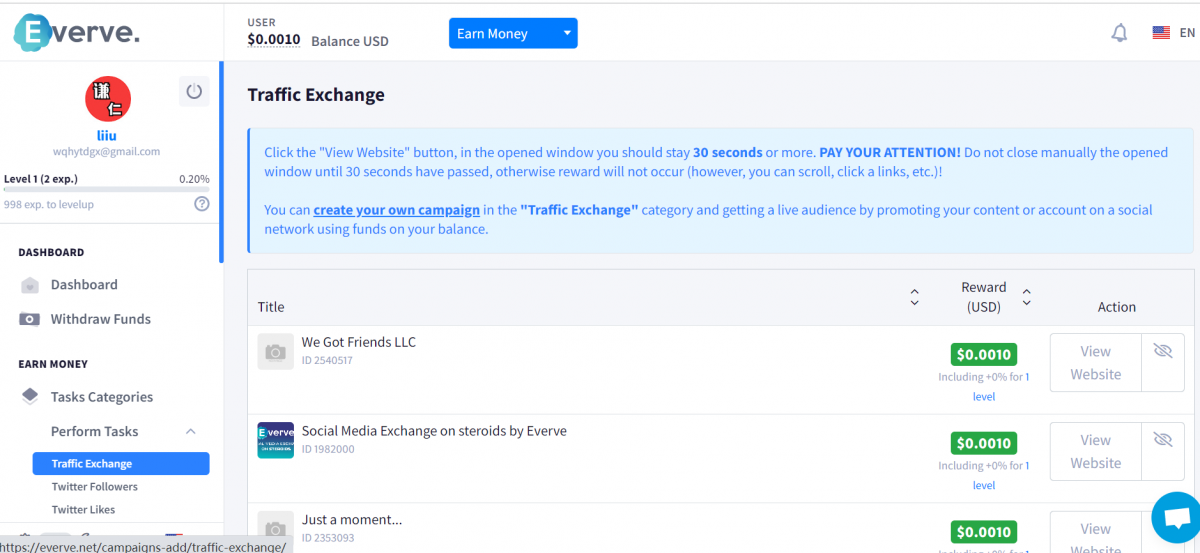Viewport: 1200px width, 553px height.
Task: Click View Website for Just a moment...
Action: pos(1095,532)
